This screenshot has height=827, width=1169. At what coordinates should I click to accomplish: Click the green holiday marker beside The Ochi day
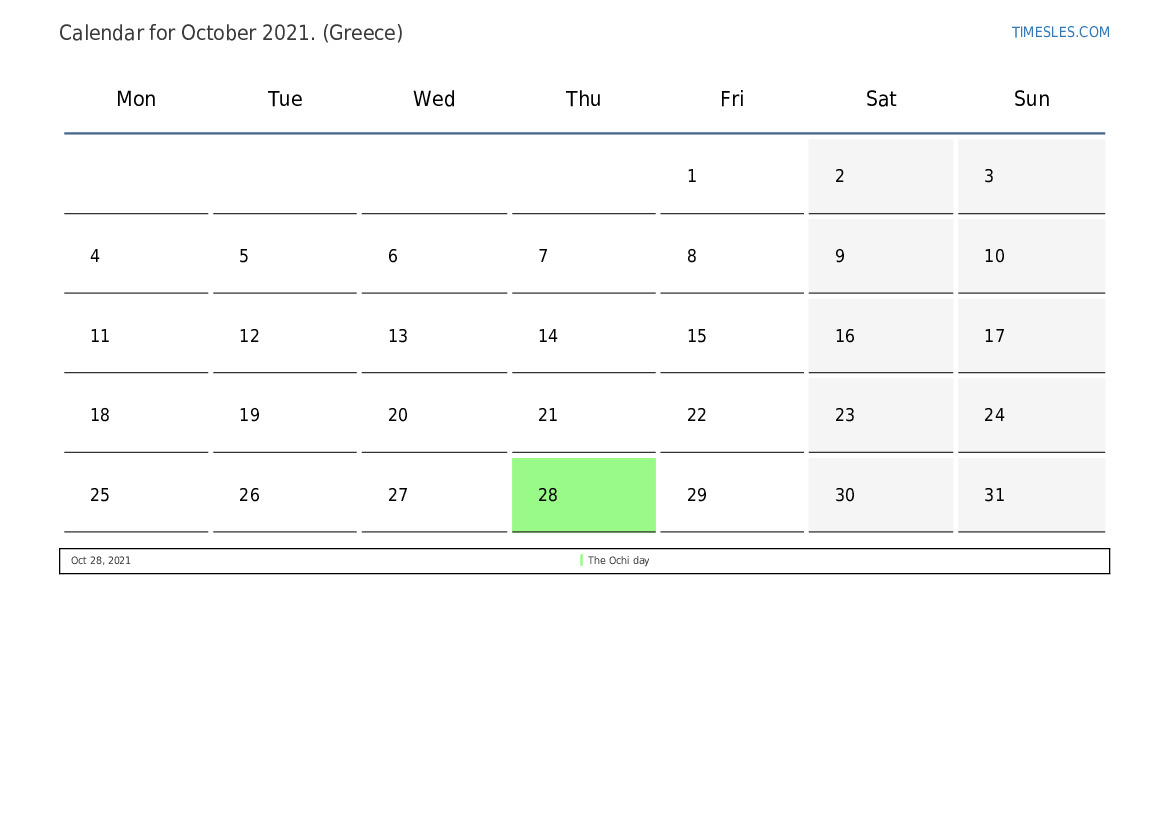(582, 560)
